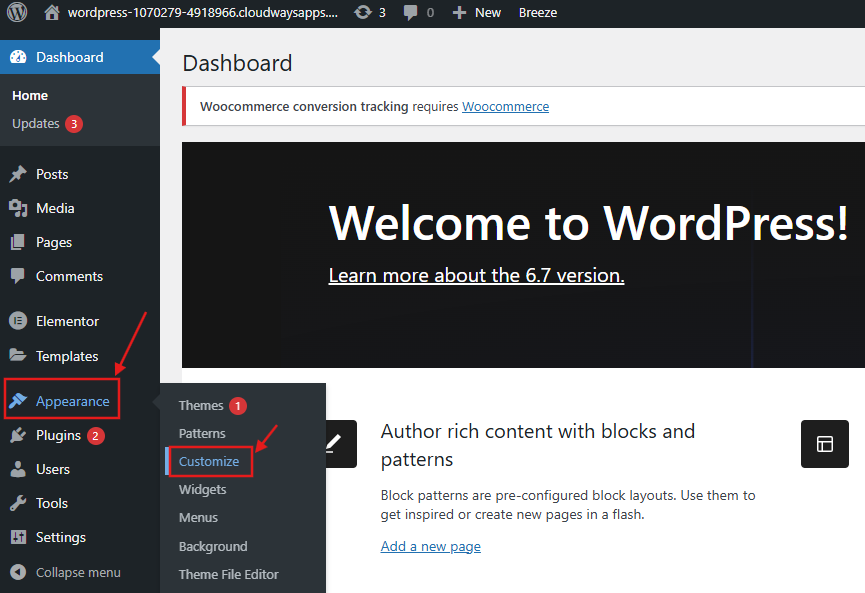Click the WordPress logo icon
Viewport: 865px width, 593px height.
point(17,13)
